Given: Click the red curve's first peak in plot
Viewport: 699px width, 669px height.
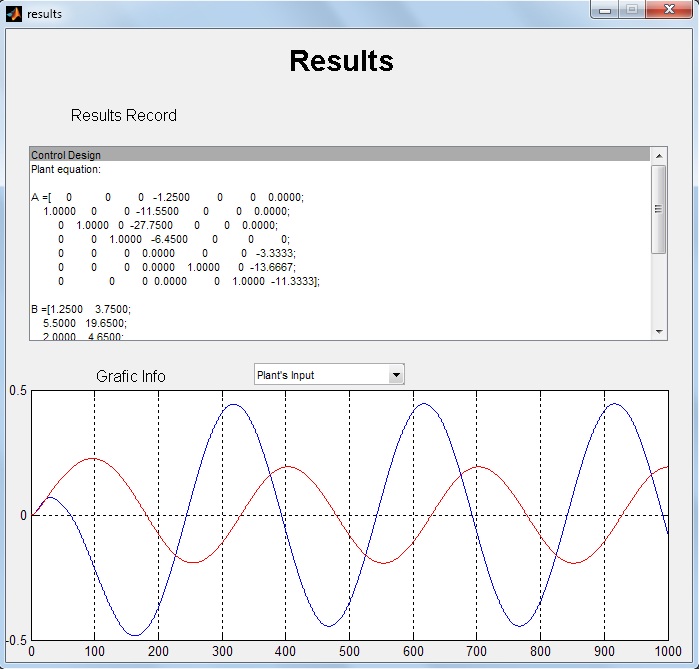Looking at the screenshot, I should 93,458.
